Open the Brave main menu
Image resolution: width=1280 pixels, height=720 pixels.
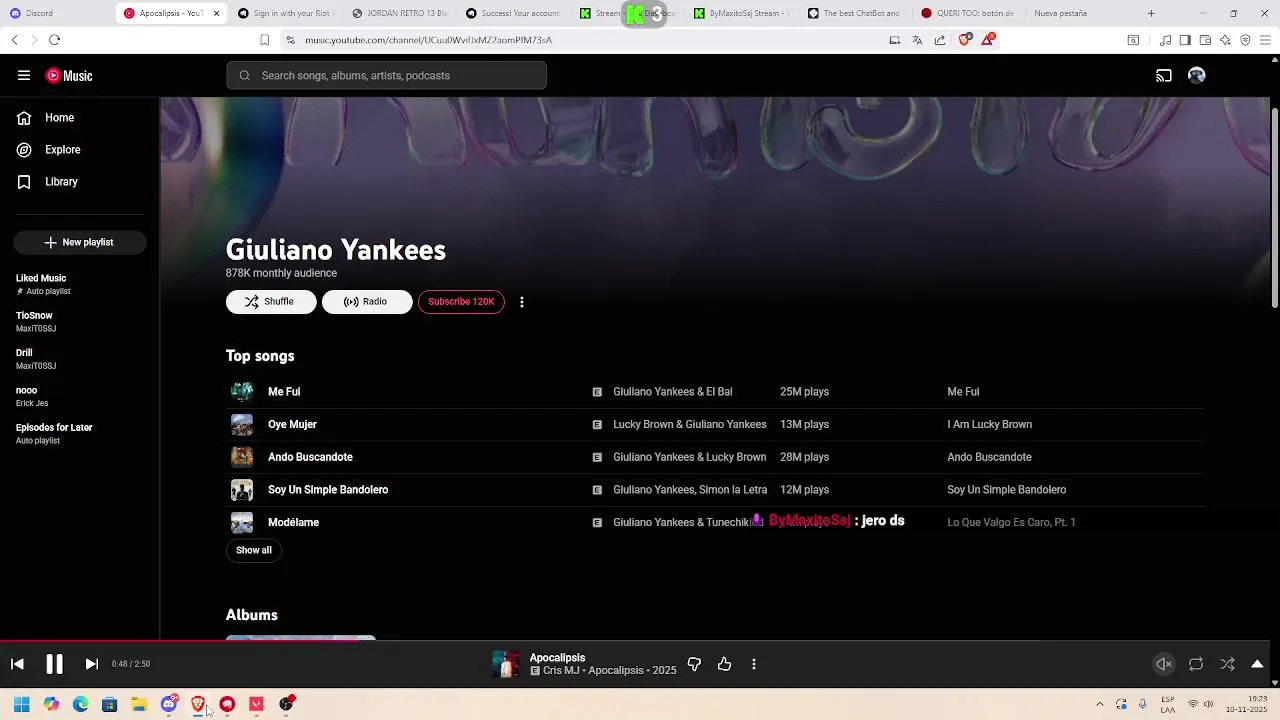pos(1265,40)
